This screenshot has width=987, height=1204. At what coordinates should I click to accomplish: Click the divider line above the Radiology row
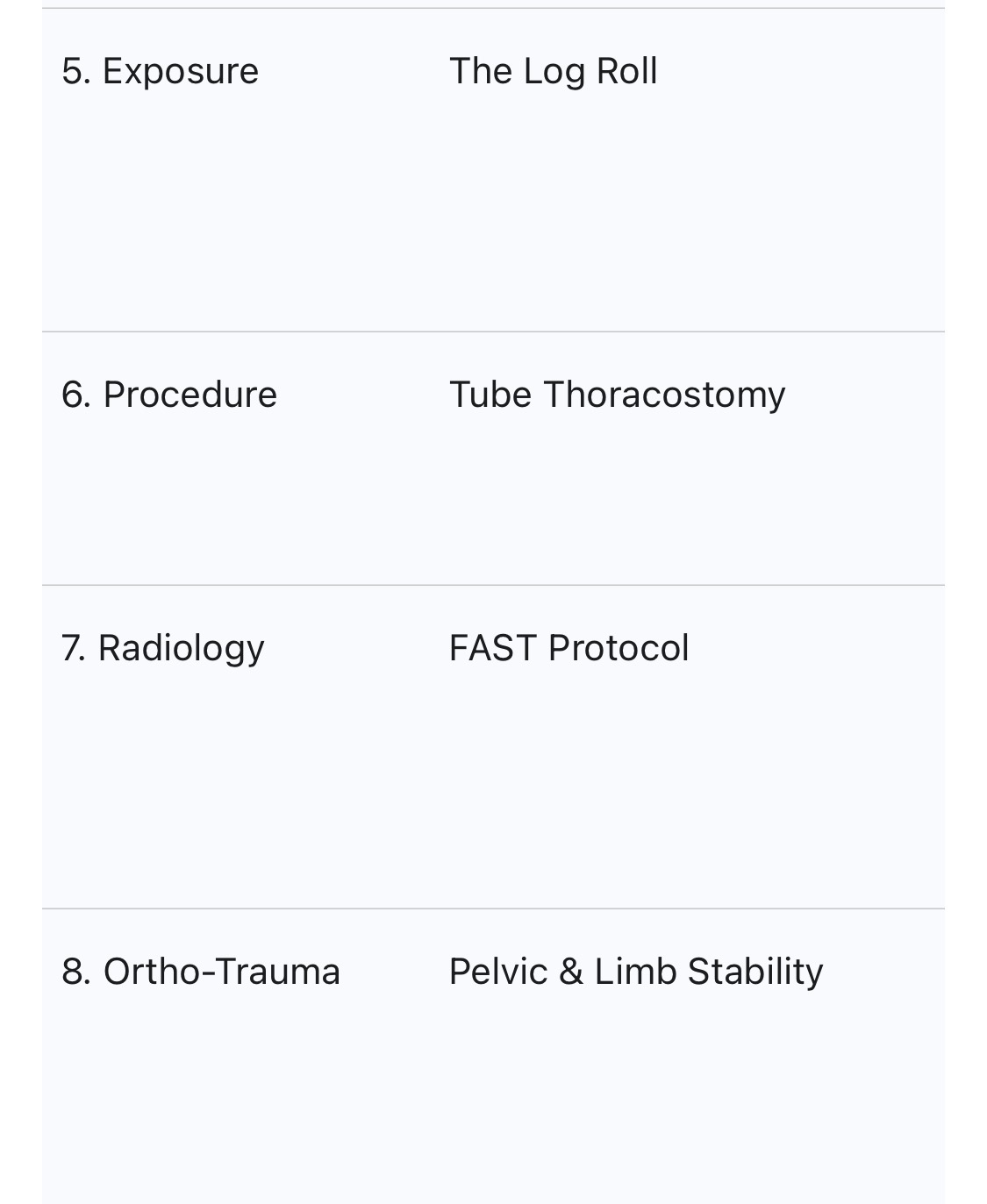click(x=493, y=585)
